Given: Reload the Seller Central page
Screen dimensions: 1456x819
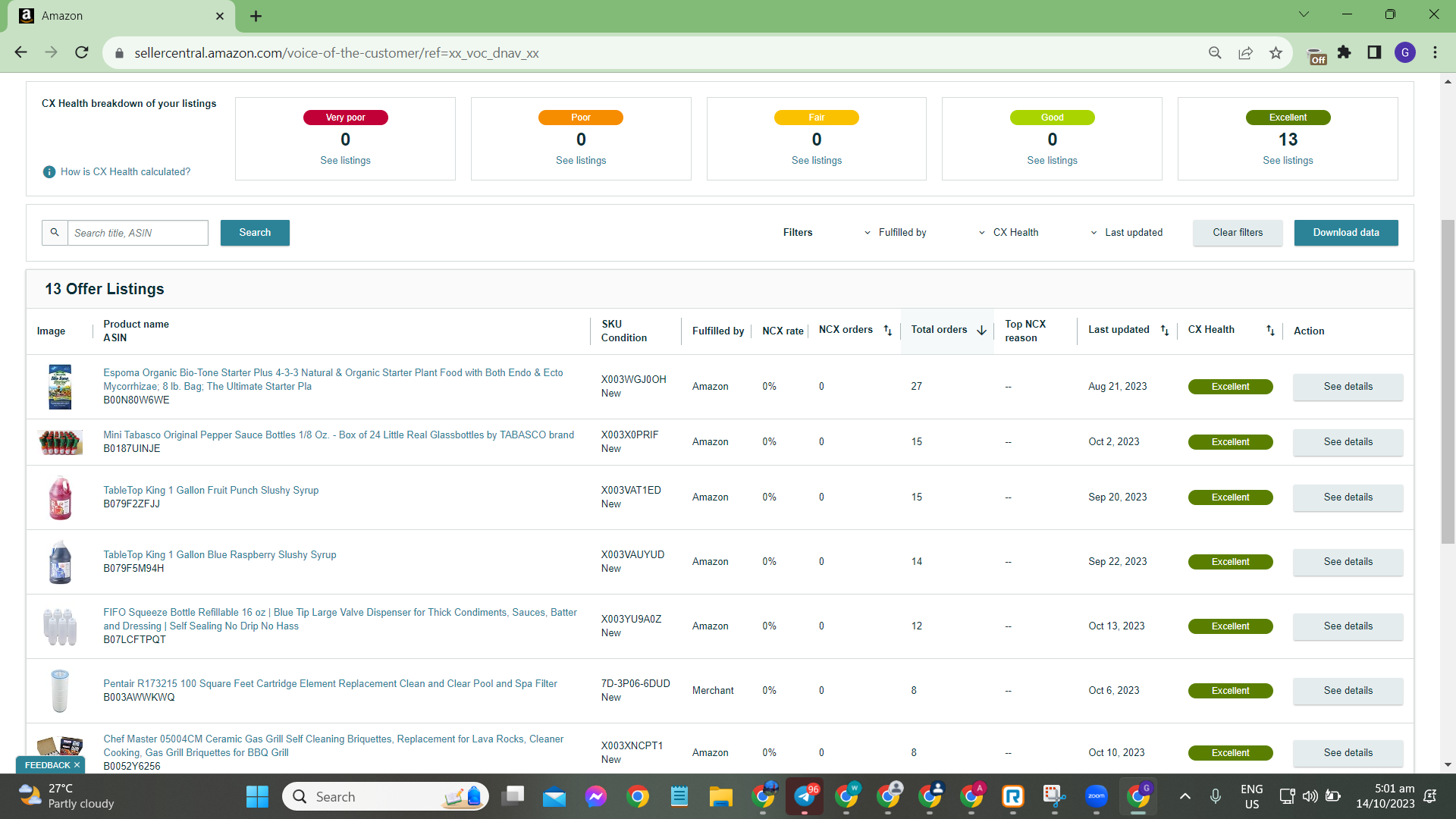Looking at the screenshot, I should pyautogui.click(x=82, y=52).
